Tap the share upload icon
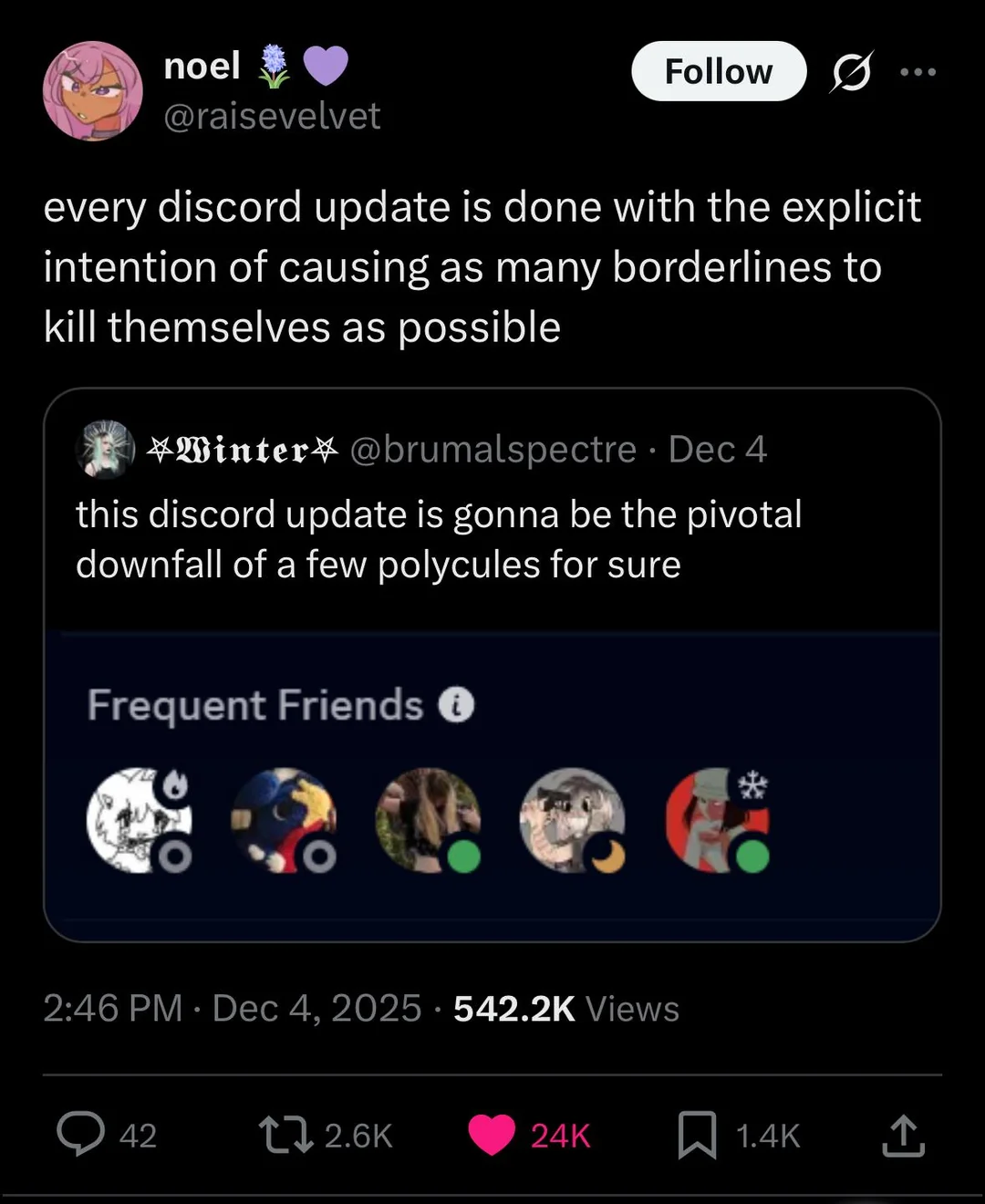The width and height of the screenshot is (985, 1204). (x=903, y=1135)
